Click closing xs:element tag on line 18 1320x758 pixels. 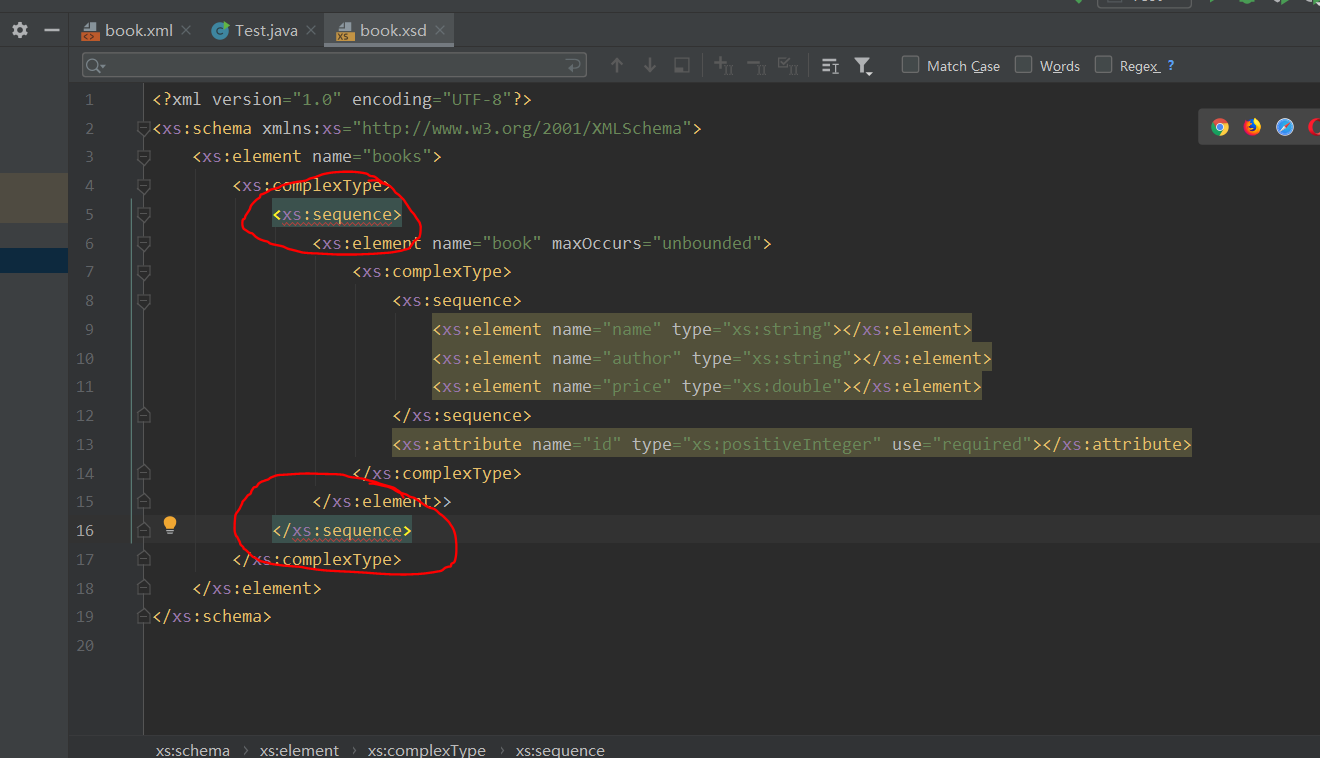pos(257,588)
